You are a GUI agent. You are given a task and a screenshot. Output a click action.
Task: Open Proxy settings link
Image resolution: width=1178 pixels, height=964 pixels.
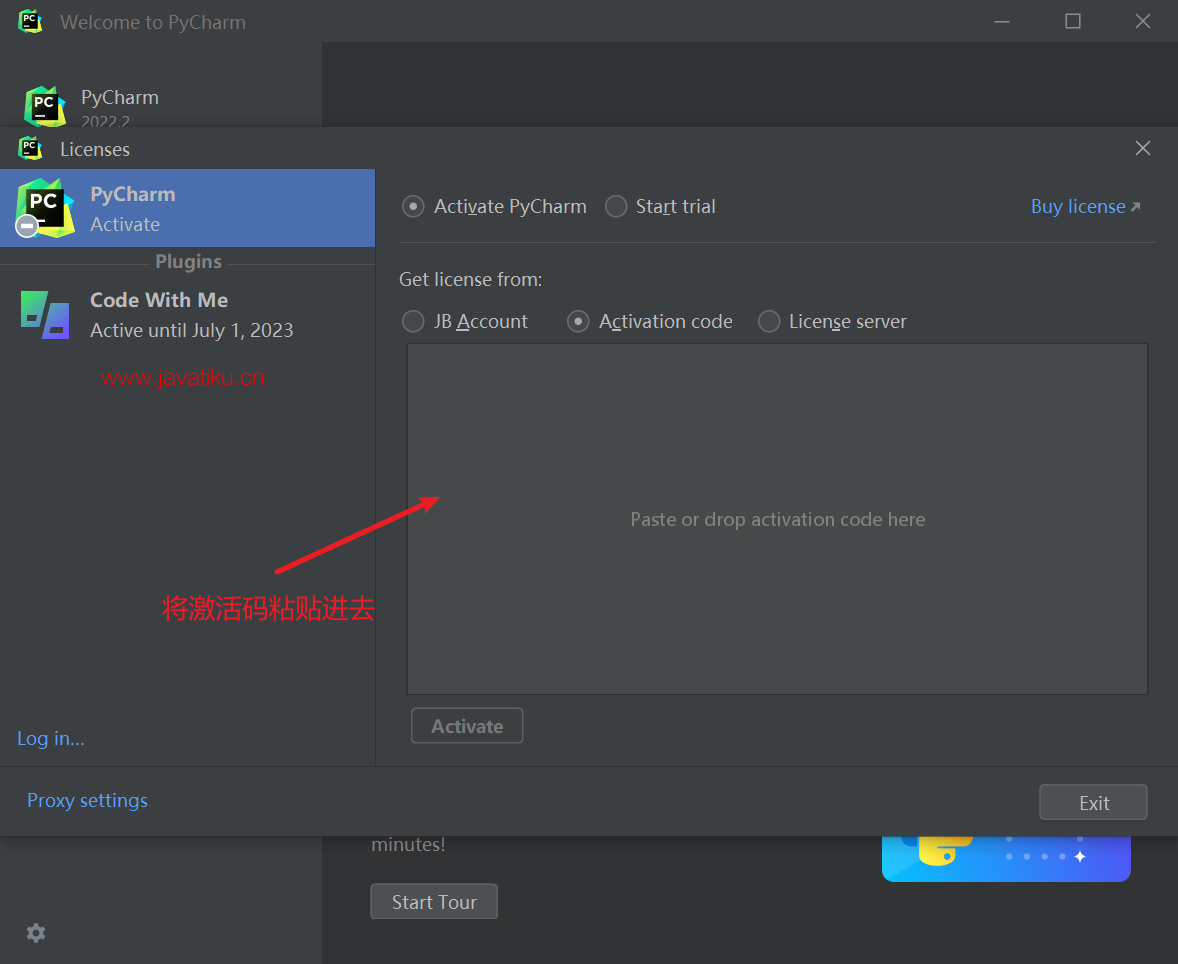coord(87,800)
